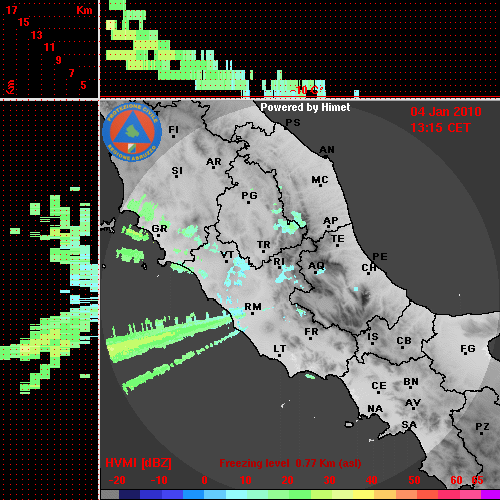The height and width of the screenshot is (500, 500).
Task: Click the FI city label on the map
Action: 173,129
